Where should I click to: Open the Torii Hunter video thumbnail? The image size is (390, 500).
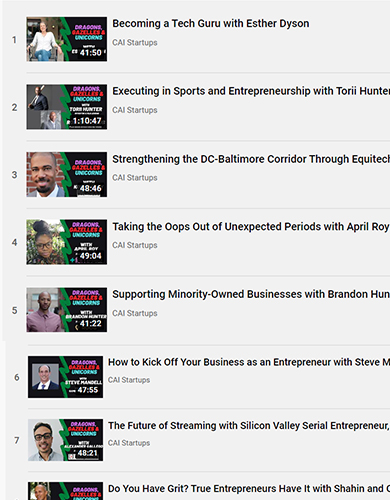tap(67, 107)
